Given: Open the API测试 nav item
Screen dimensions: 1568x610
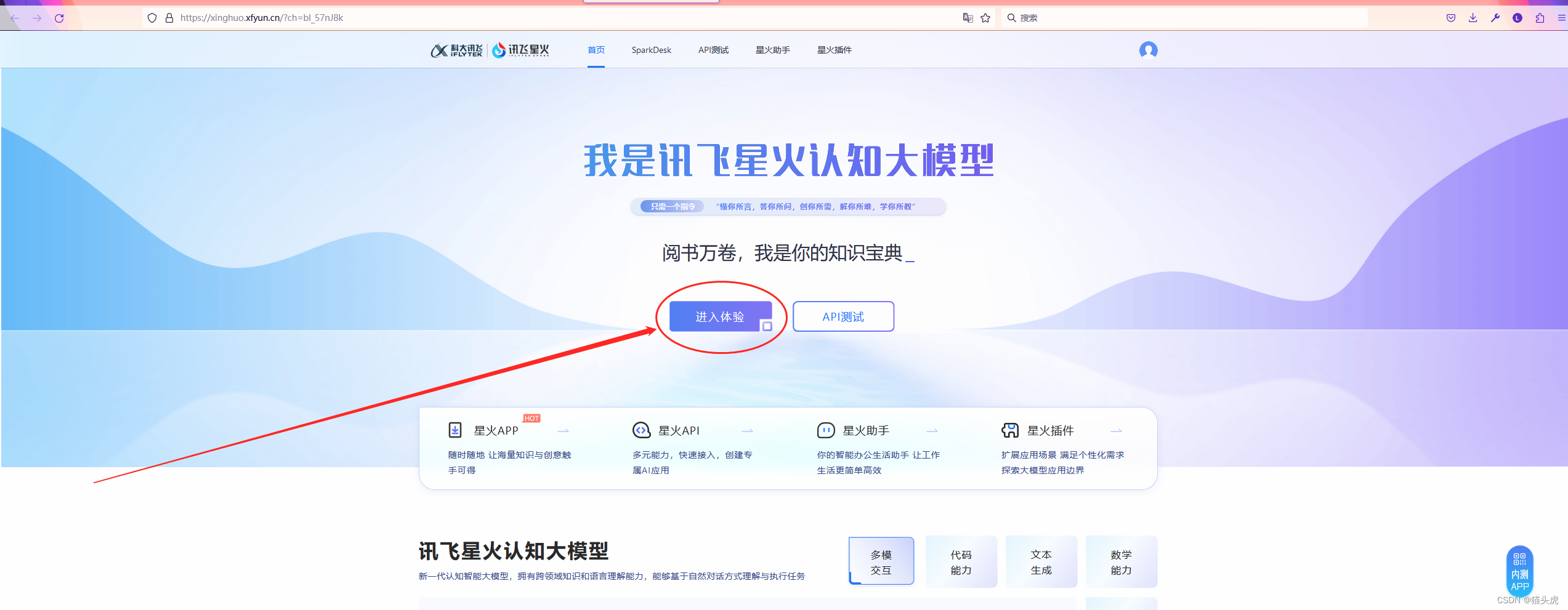Looking at the screenshot, I should 713,50.
